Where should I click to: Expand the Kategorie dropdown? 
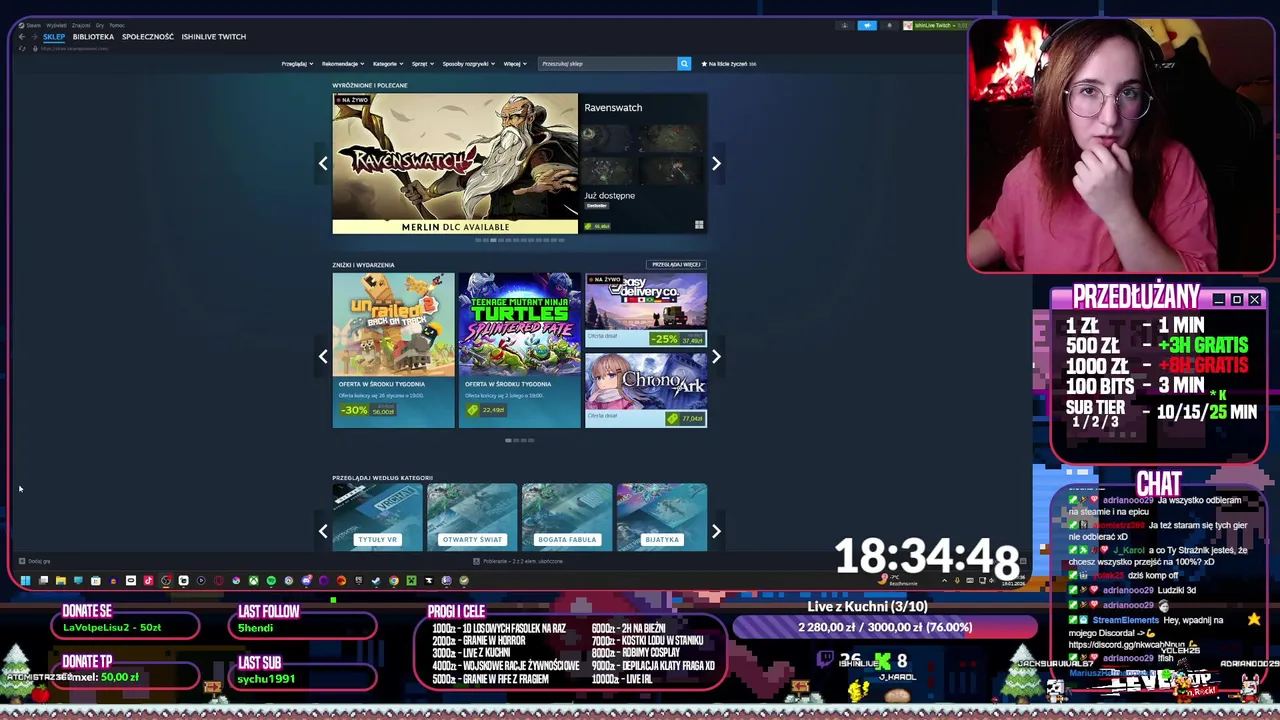[388, 64]
